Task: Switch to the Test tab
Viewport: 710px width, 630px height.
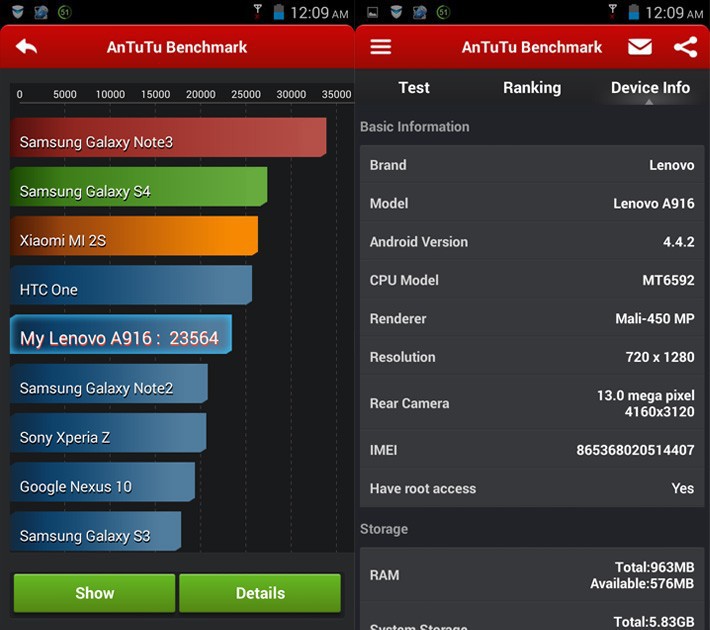Action: click(x=414, y=87)
